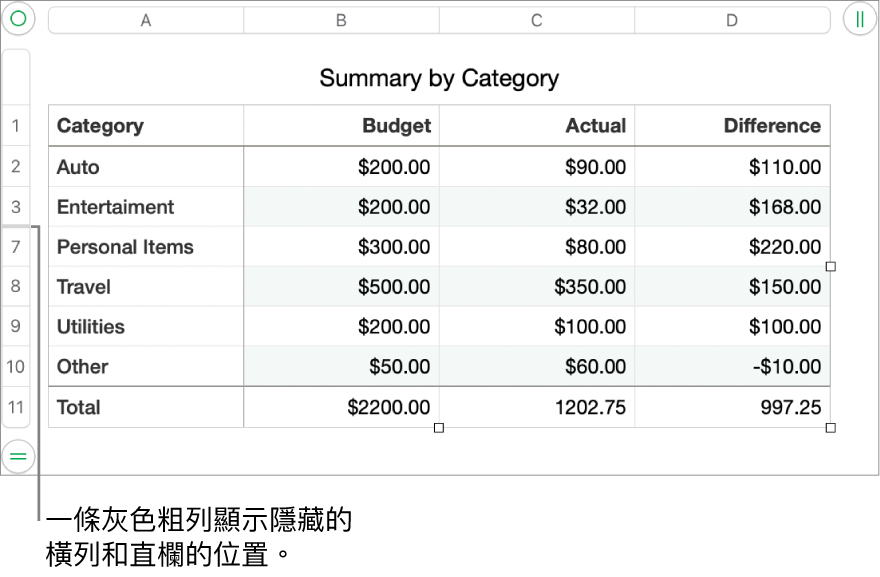Click the Total budget $2200.00 cell
The height and width of the screenshot is (577, 880).
341,407
